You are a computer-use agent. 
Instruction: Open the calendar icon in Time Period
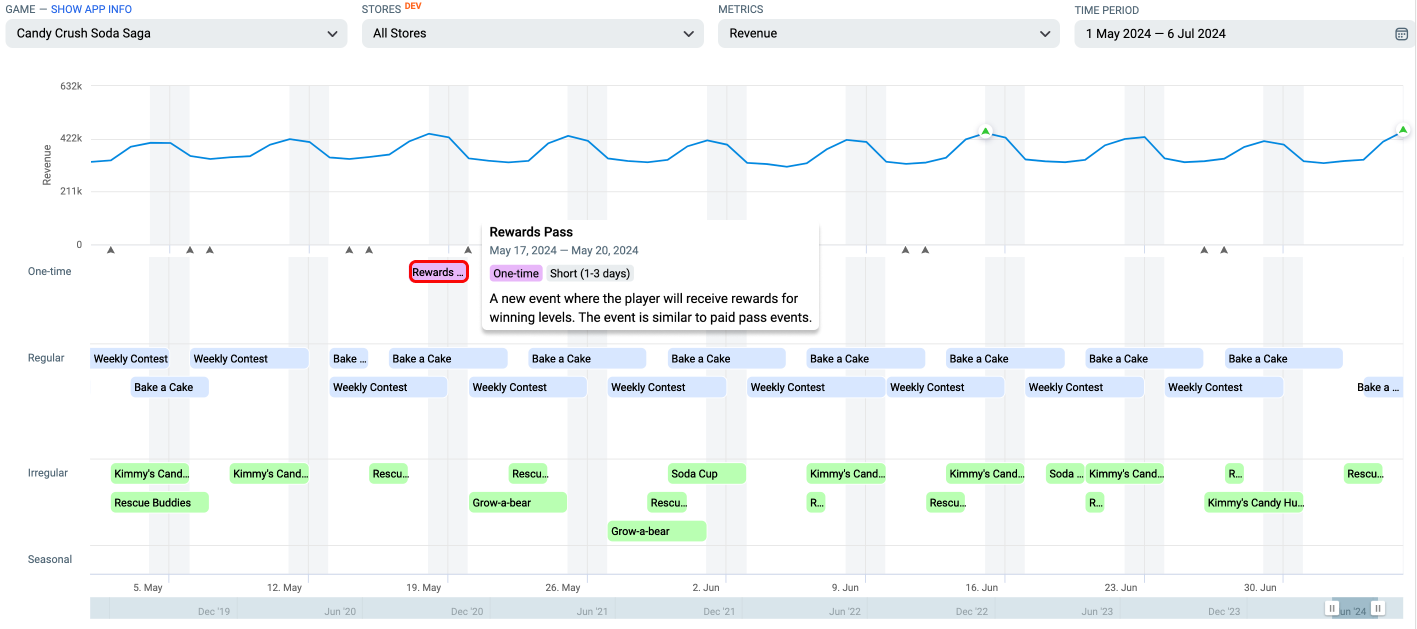(1401, 34)
